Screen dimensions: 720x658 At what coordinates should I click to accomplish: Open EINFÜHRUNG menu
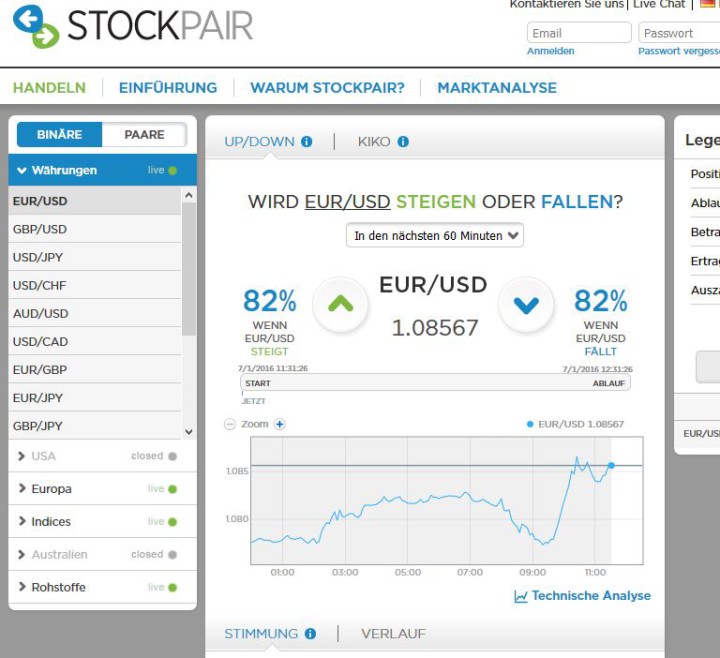168,88
